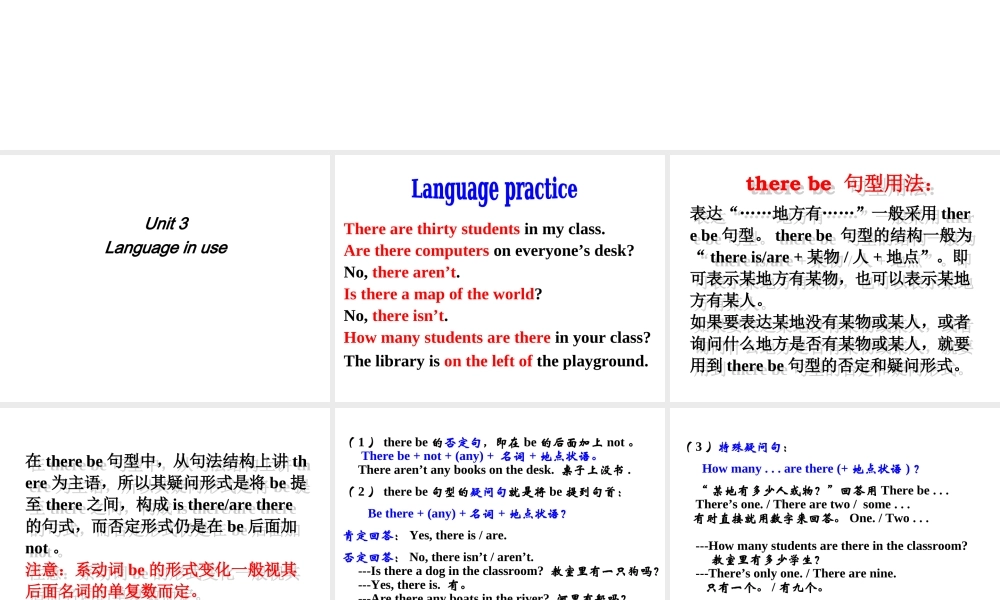Open the slide covering 否定句 and 疑问句
The height and width of the screenshot is (600, 1000).
(499, 503)
